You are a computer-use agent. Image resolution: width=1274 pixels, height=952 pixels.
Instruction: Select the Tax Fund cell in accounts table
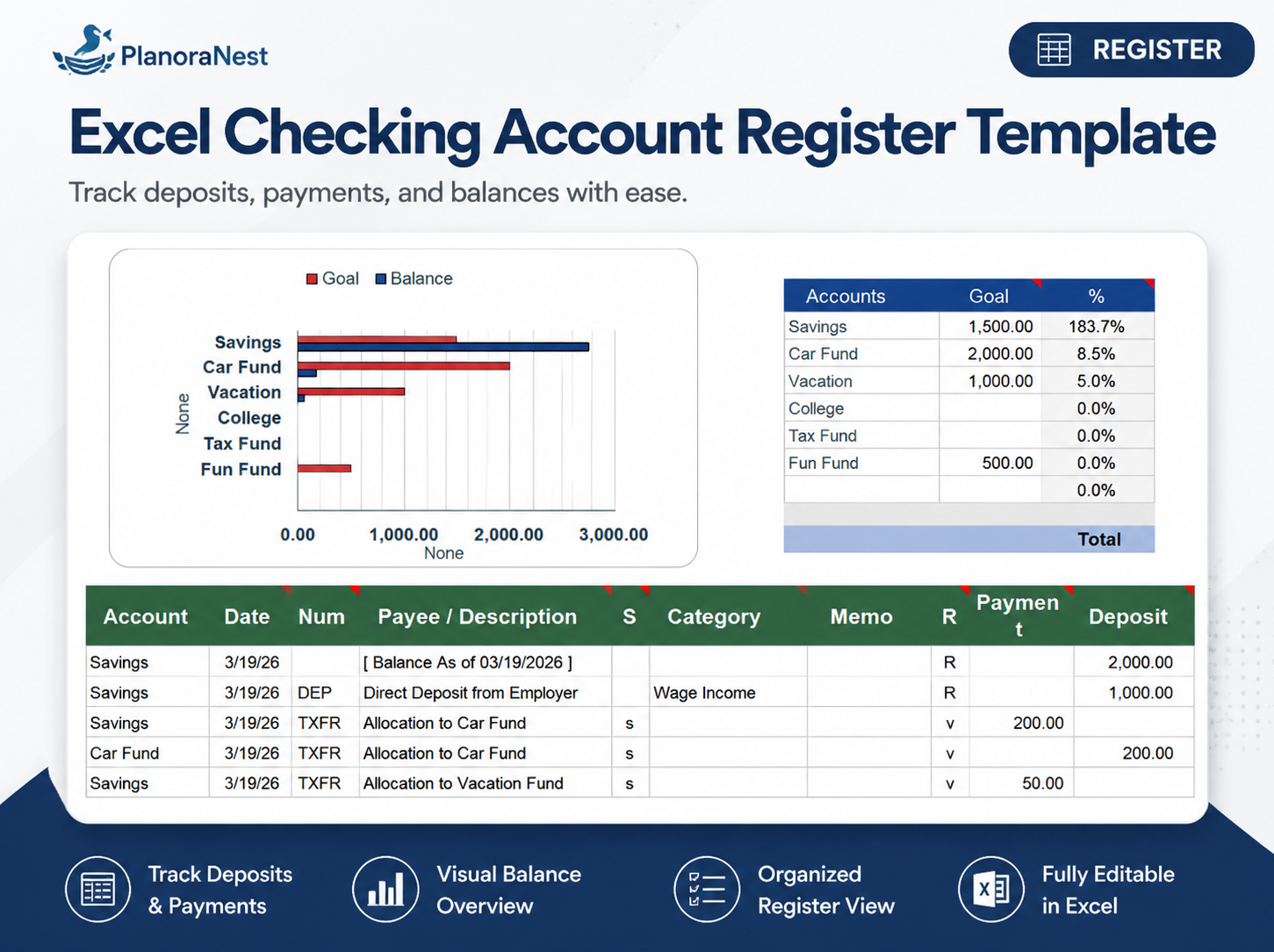(861, 435)
